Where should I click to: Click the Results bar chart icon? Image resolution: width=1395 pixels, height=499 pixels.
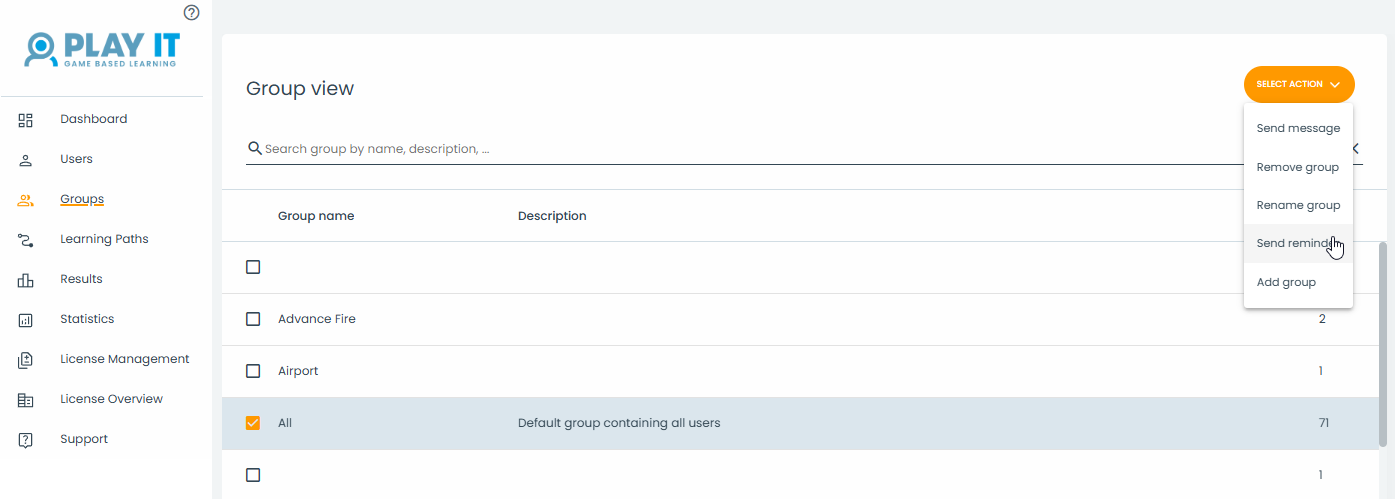(26, 280)
